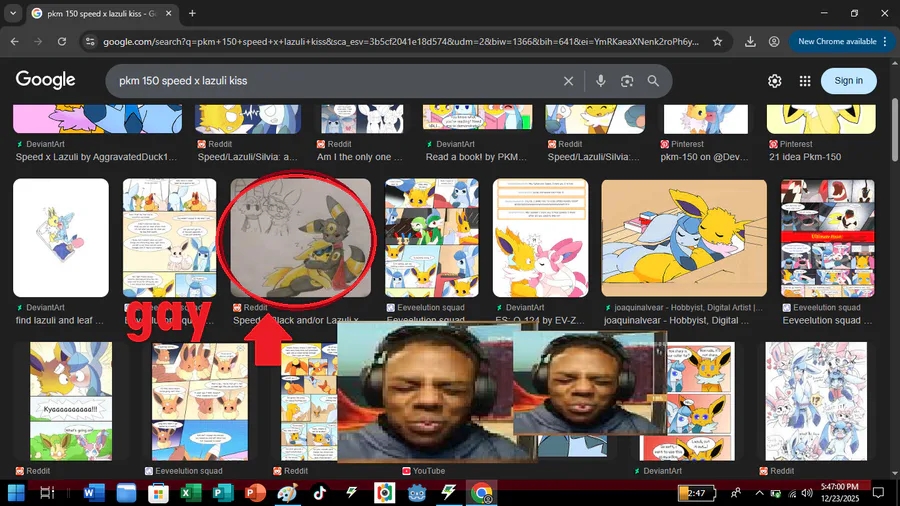The width and height of the screenshot is (900, 506).
Task: Open Chrome downloads
Action: [x=750, y=41]
